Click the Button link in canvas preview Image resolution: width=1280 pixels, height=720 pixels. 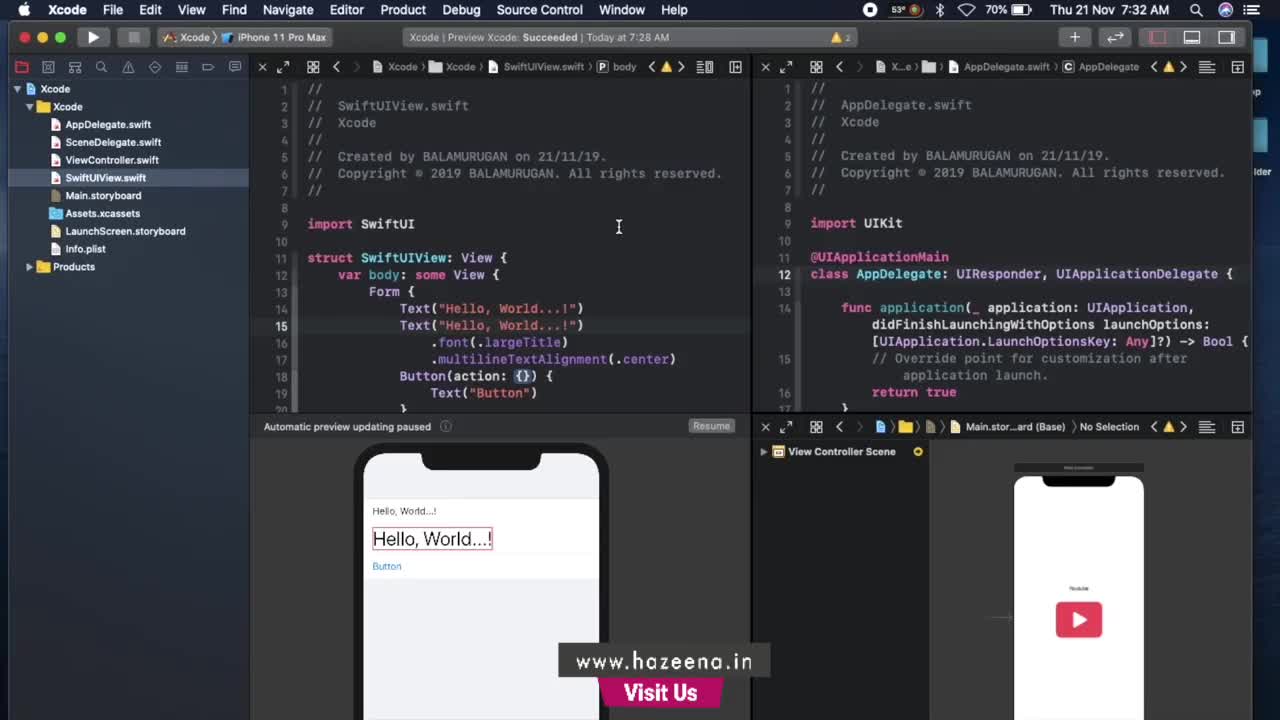(387, 566)
